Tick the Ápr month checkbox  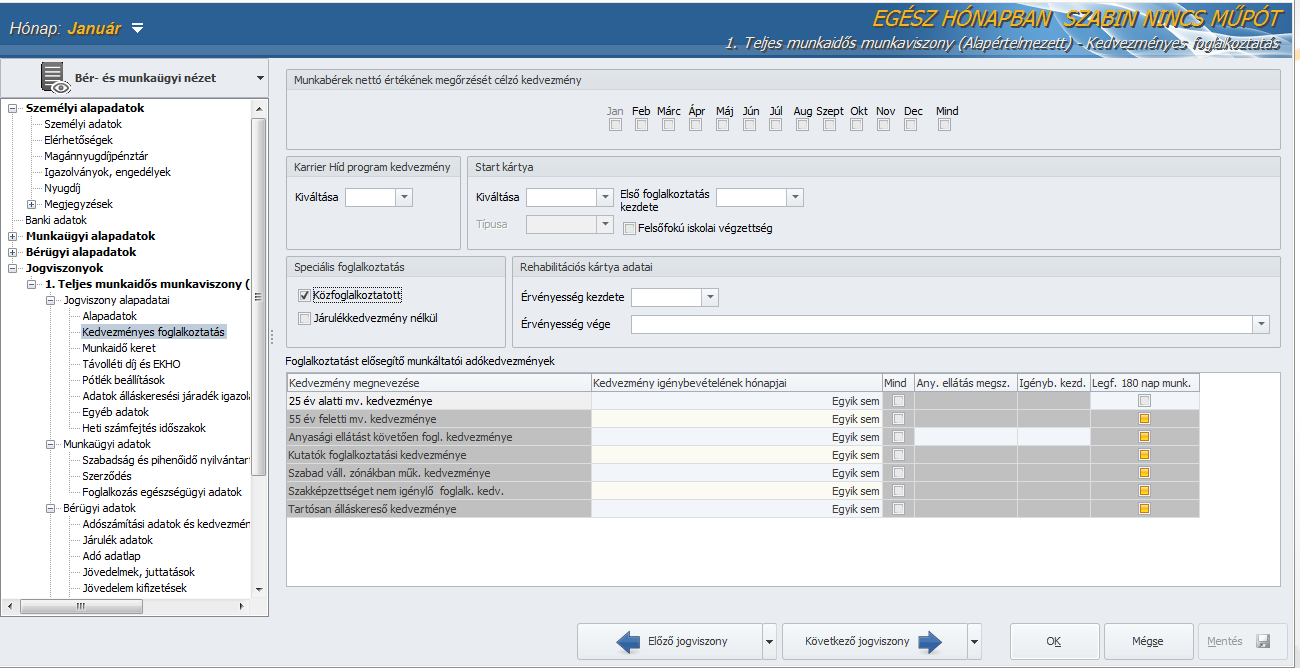696,125
